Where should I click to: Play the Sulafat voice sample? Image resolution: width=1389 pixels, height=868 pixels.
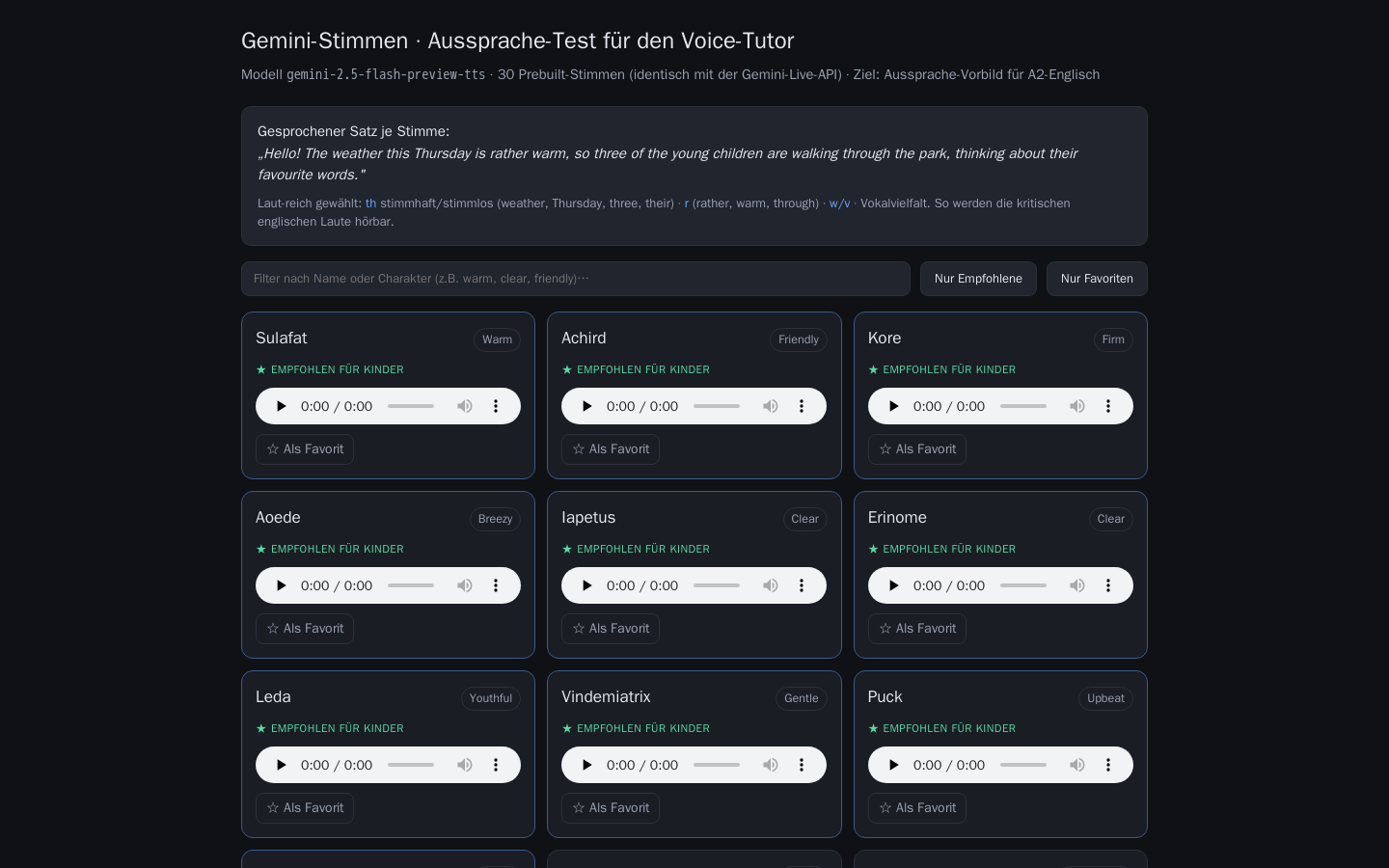pos(281,406)
